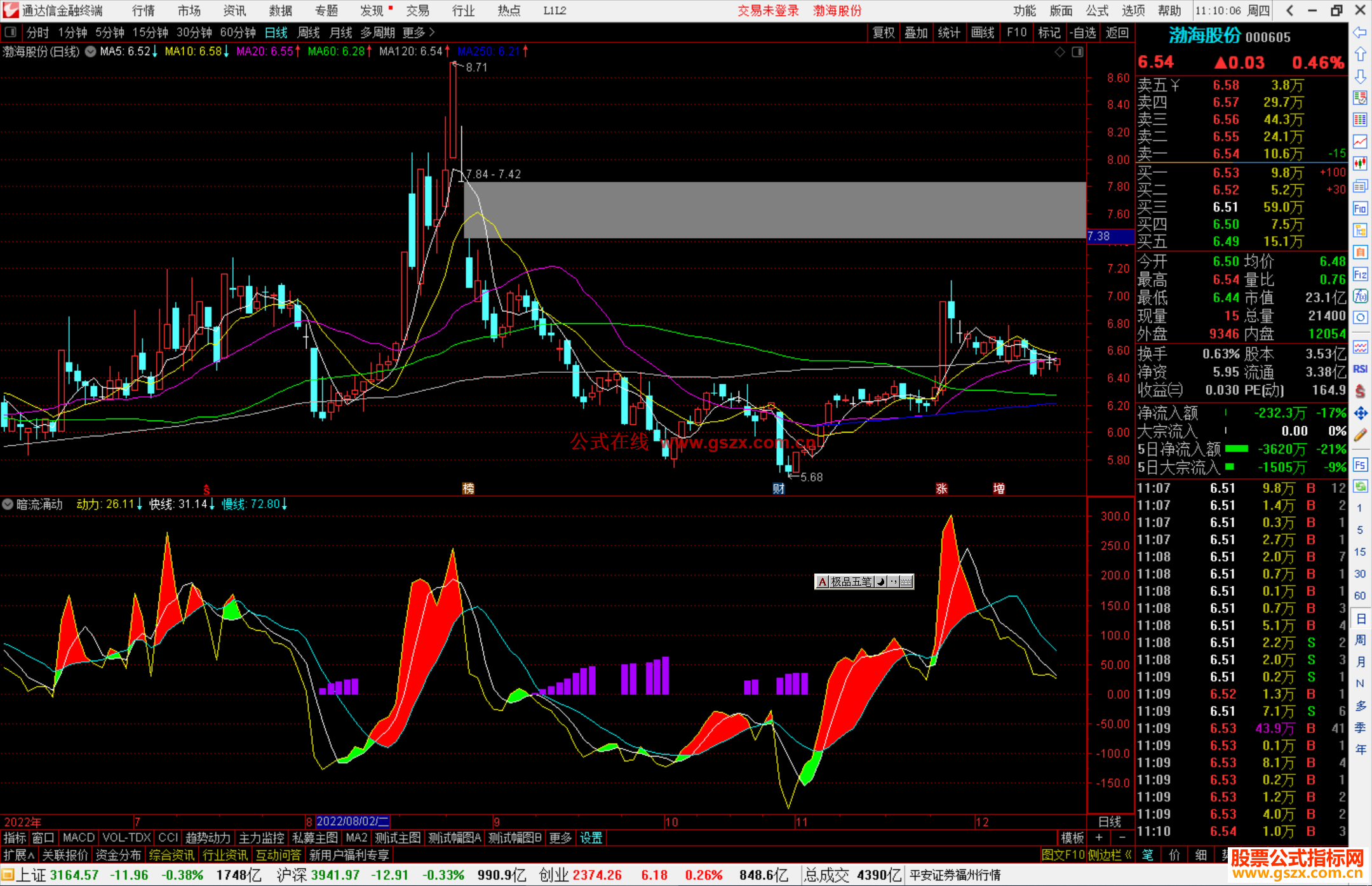1372x886 pixels.
Task: Switch to the 周线 period tab
Action: (308, 32)
